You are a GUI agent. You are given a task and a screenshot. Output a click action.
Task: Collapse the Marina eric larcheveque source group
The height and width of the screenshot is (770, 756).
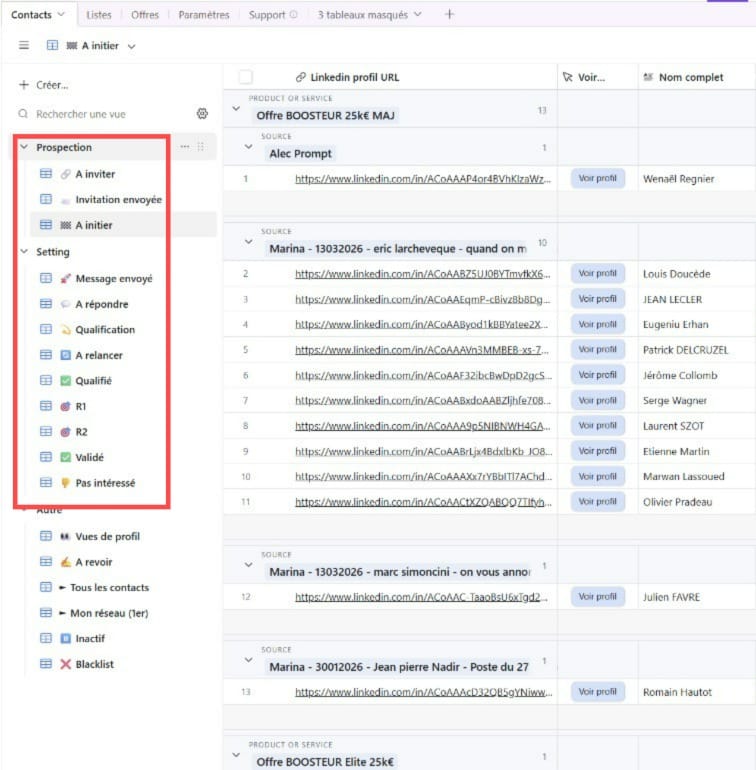(x=249, y=242)
